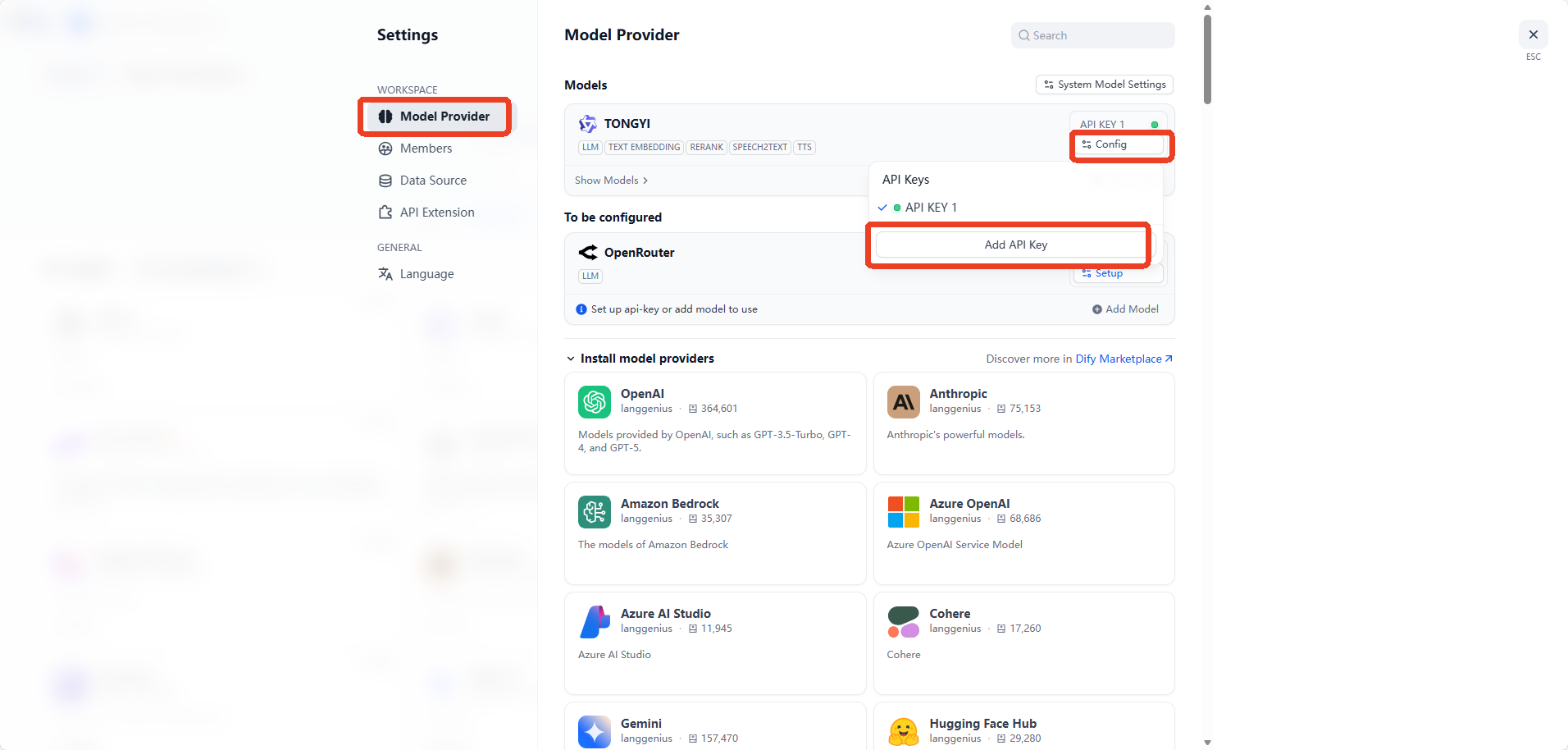Open the Members settings section
The height and width of the screenshot is (750, 1568).
[426, 149]
